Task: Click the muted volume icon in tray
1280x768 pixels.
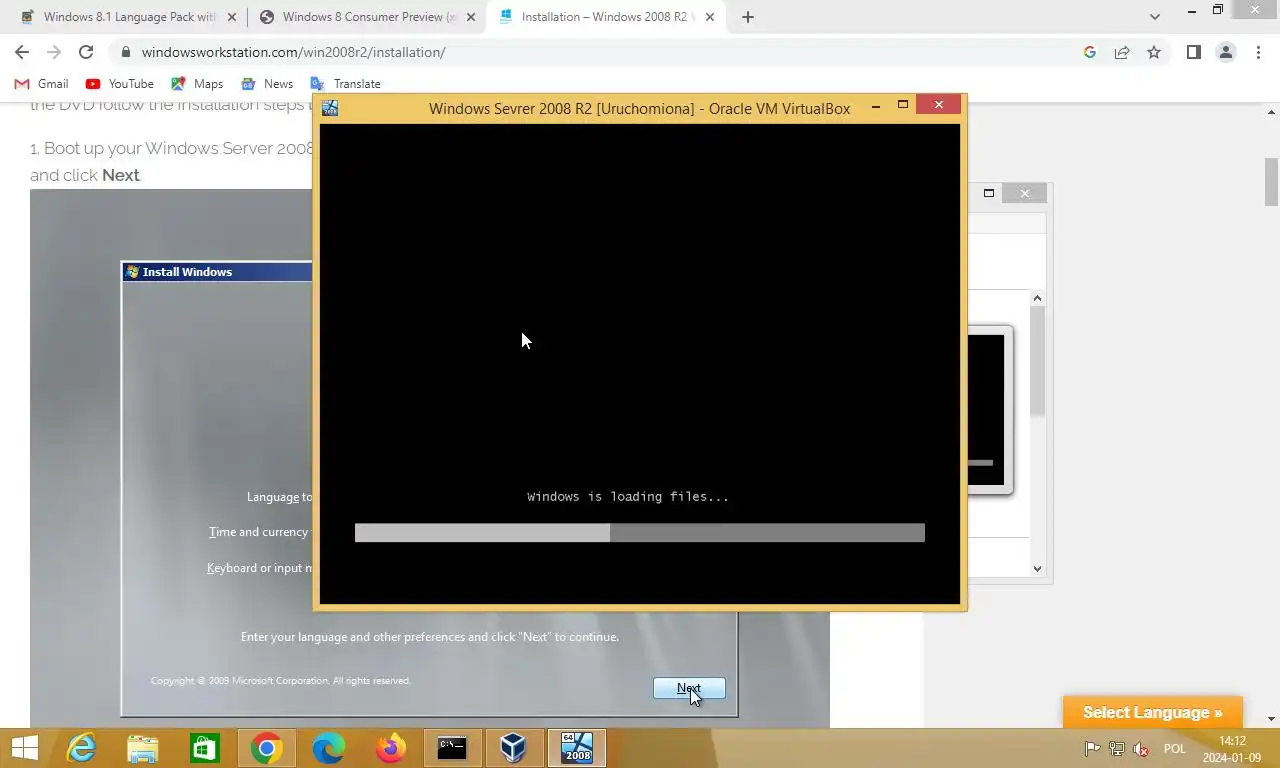Action: pos(1141,749)
